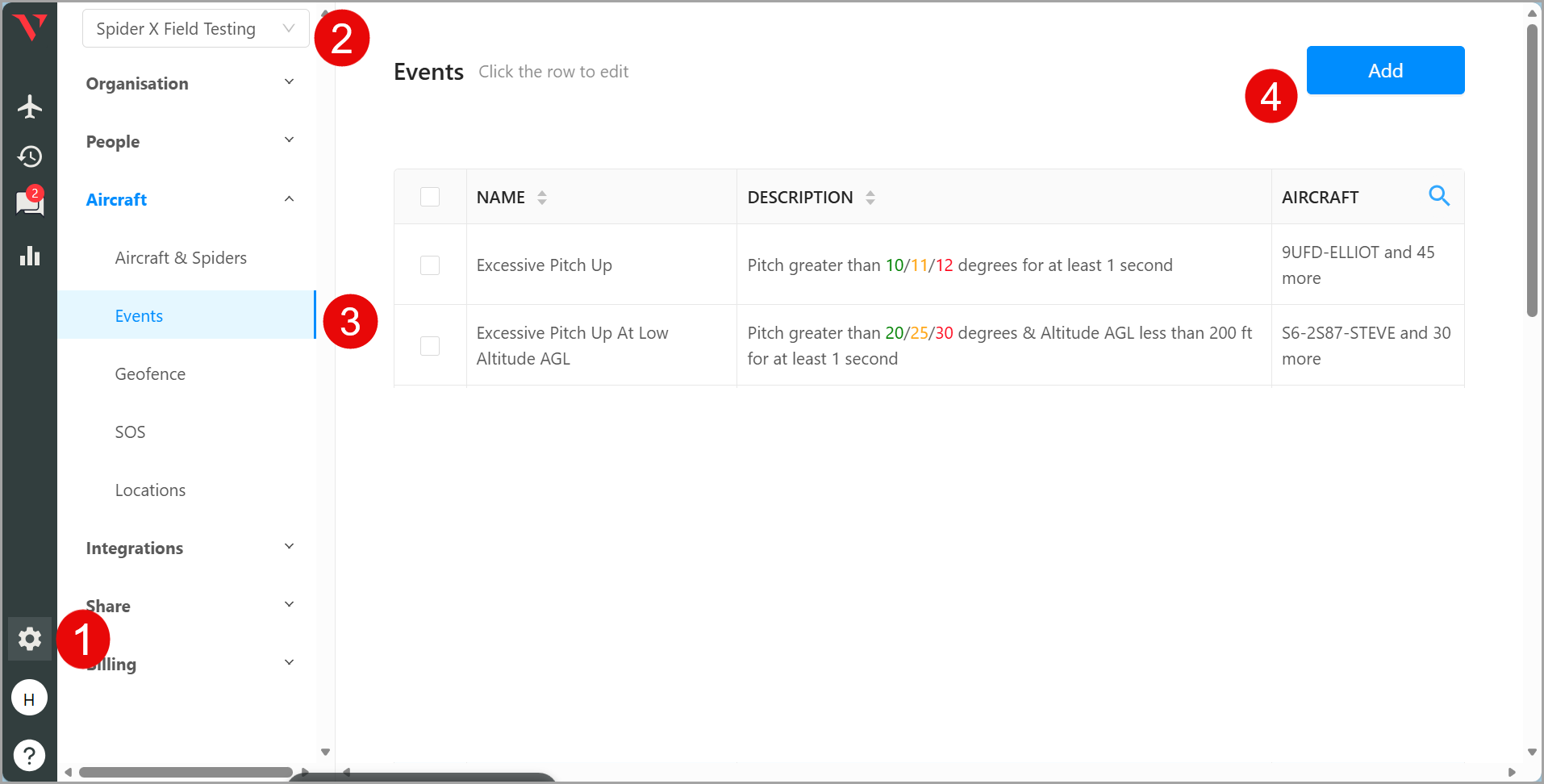Check Excessive Pitch Up At Low Altitude checkbox
The height and width of the screenshot is (784, 1544).
430,346
